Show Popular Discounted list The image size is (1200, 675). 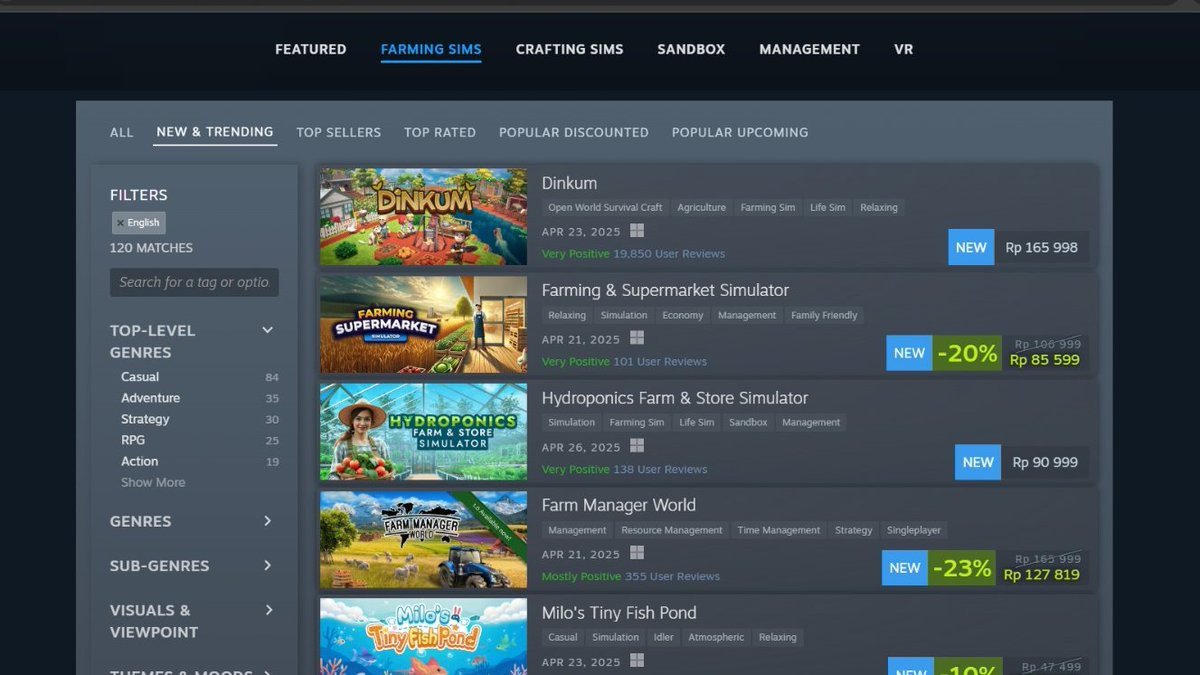(x=574, y=132)
